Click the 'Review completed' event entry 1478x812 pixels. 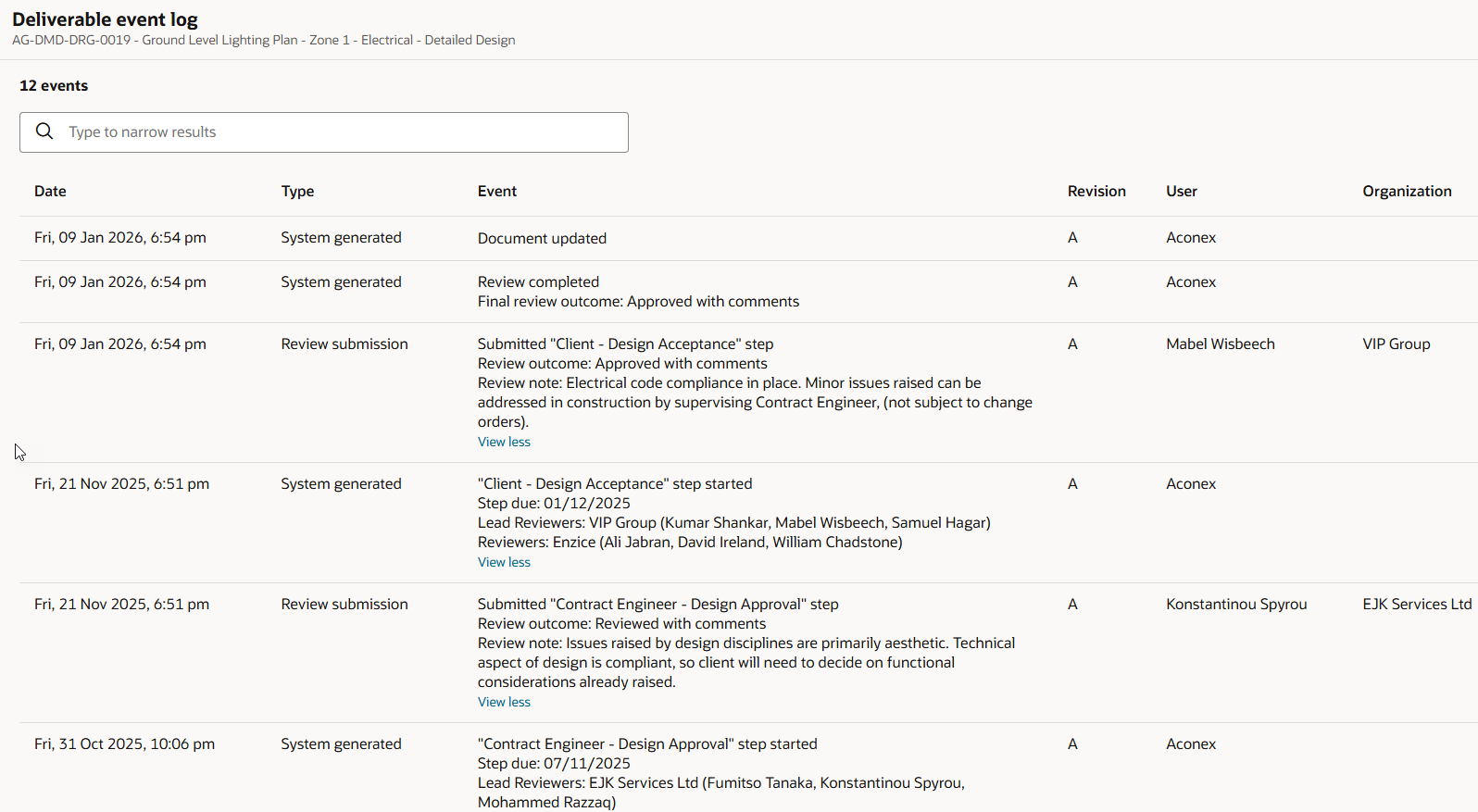(538, 281)
